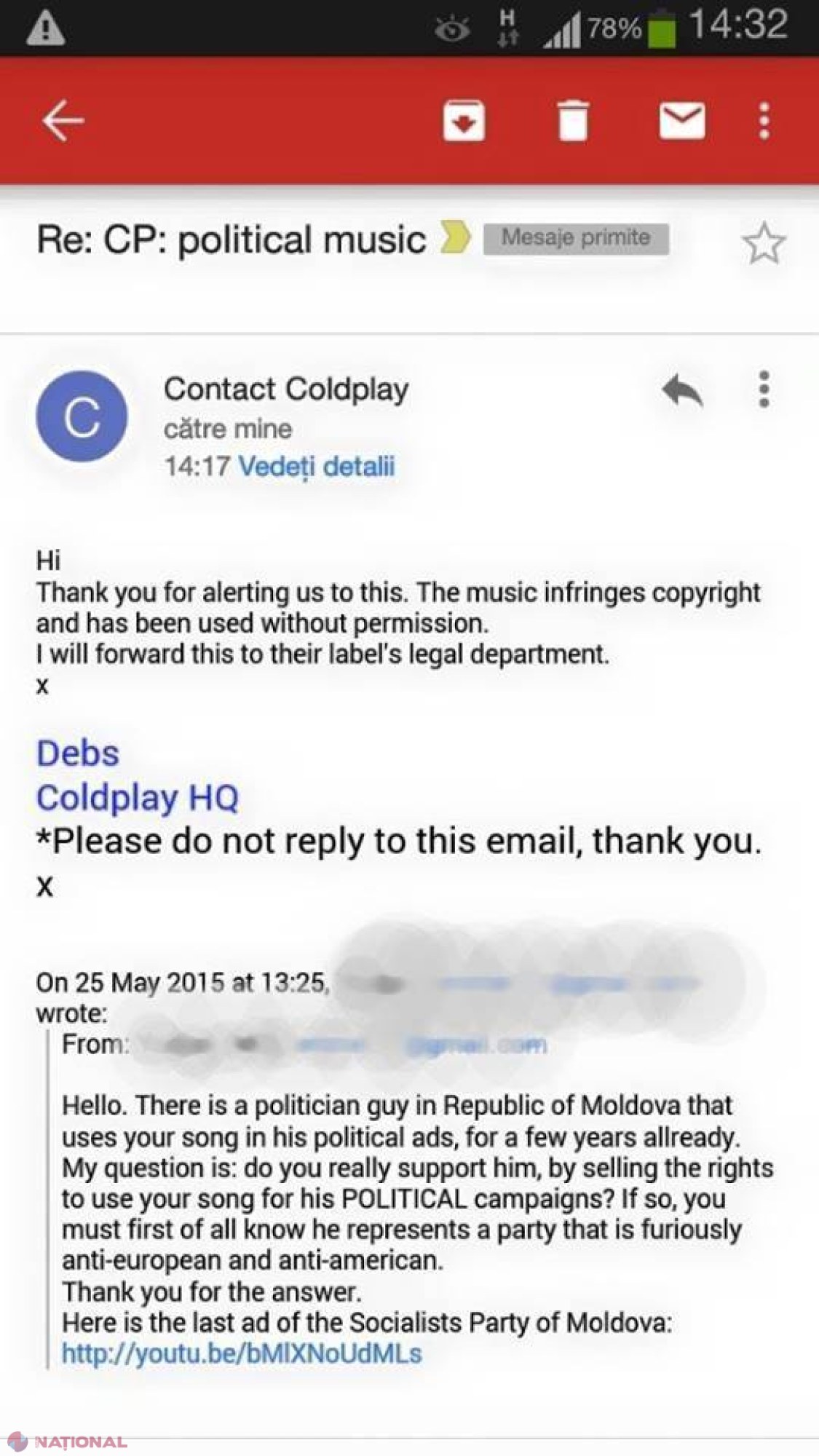The image size is (819, 1456).
Task: Archive this email with the archive icon
Action: tap(464, 121)
